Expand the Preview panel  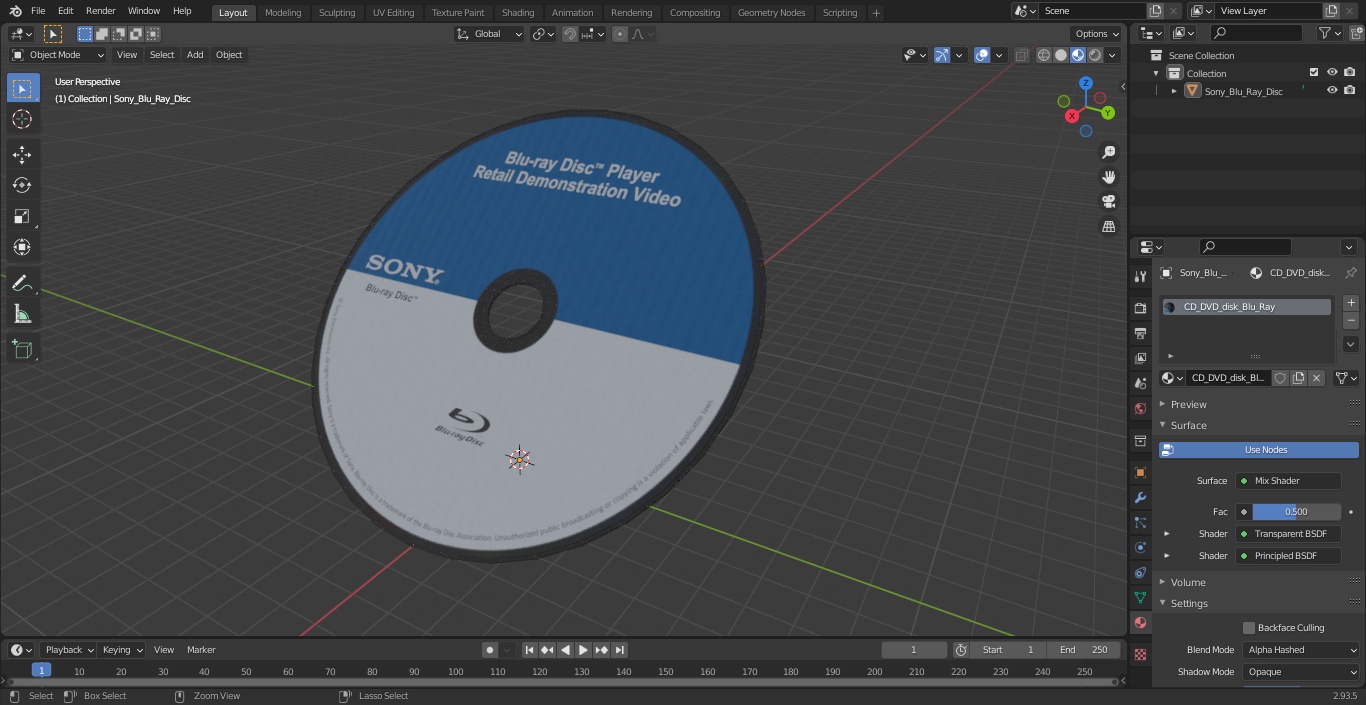pyautogui.click(x=1188, y=404)
